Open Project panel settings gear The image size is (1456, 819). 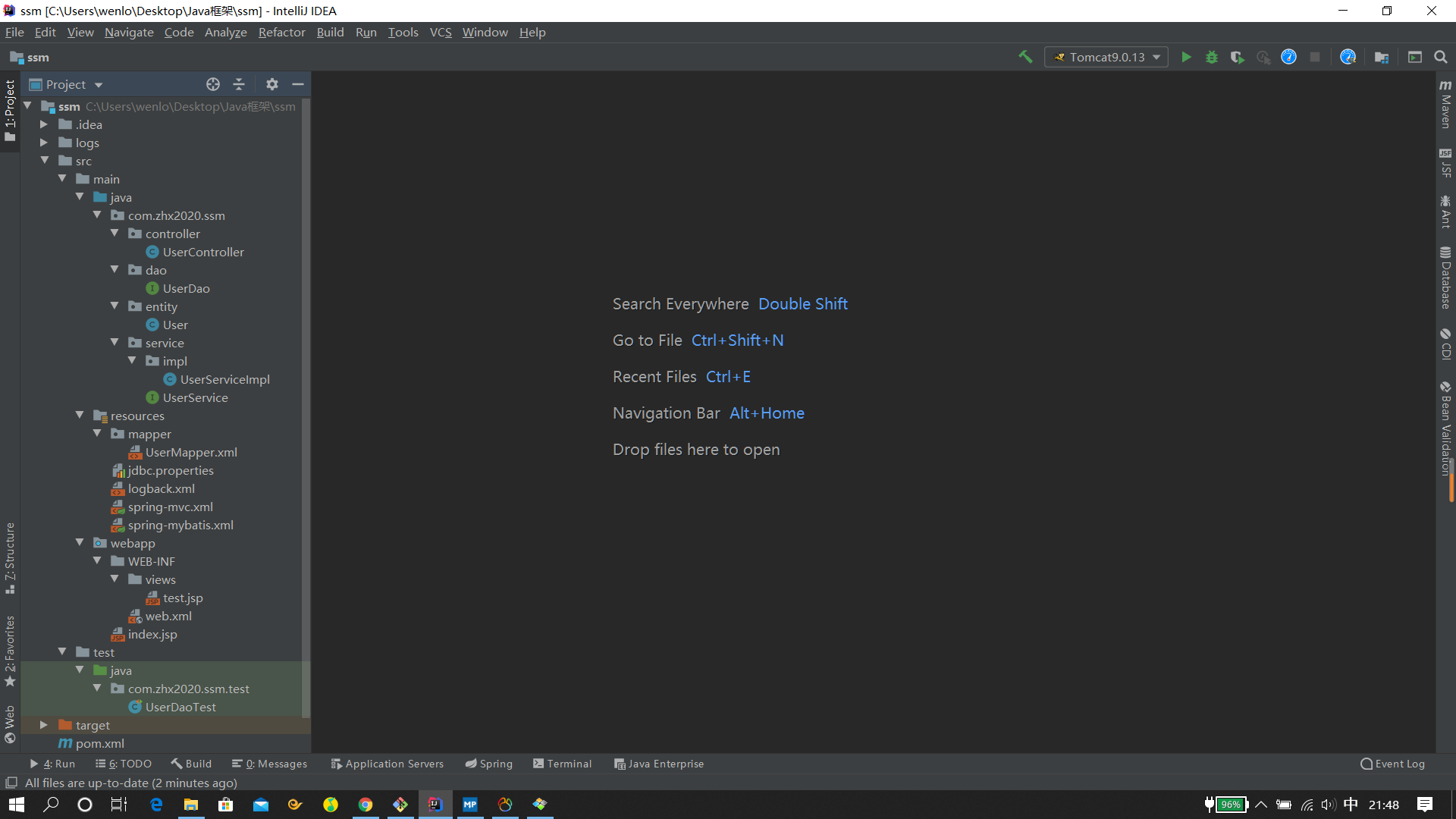point(272,84)
